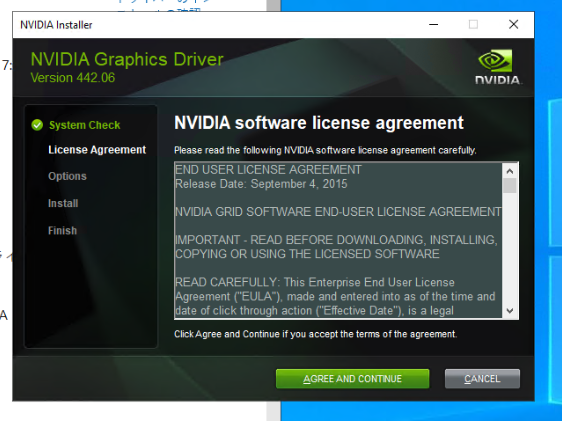This screenshot has width=562, height=421.
Task: Click the license scrollbar down arrow
Action: click(510, 311)
